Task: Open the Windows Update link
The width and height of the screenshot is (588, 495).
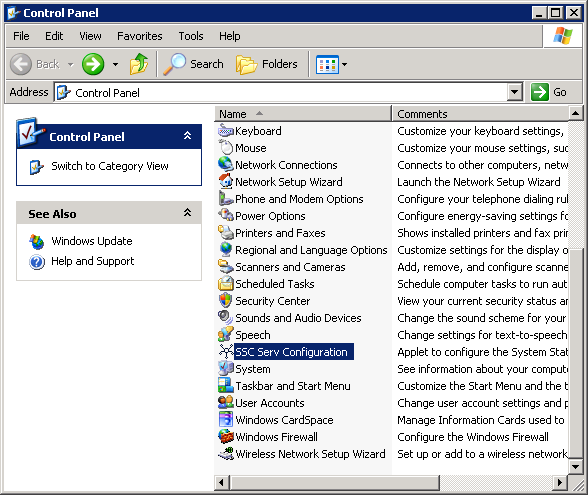Action: click(x=92, y=241)
